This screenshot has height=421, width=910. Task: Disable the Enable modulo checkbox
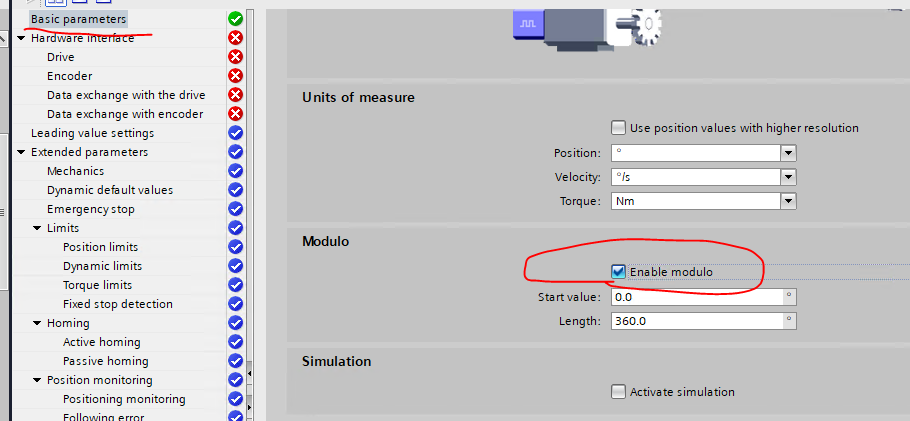tap(618, 272)
